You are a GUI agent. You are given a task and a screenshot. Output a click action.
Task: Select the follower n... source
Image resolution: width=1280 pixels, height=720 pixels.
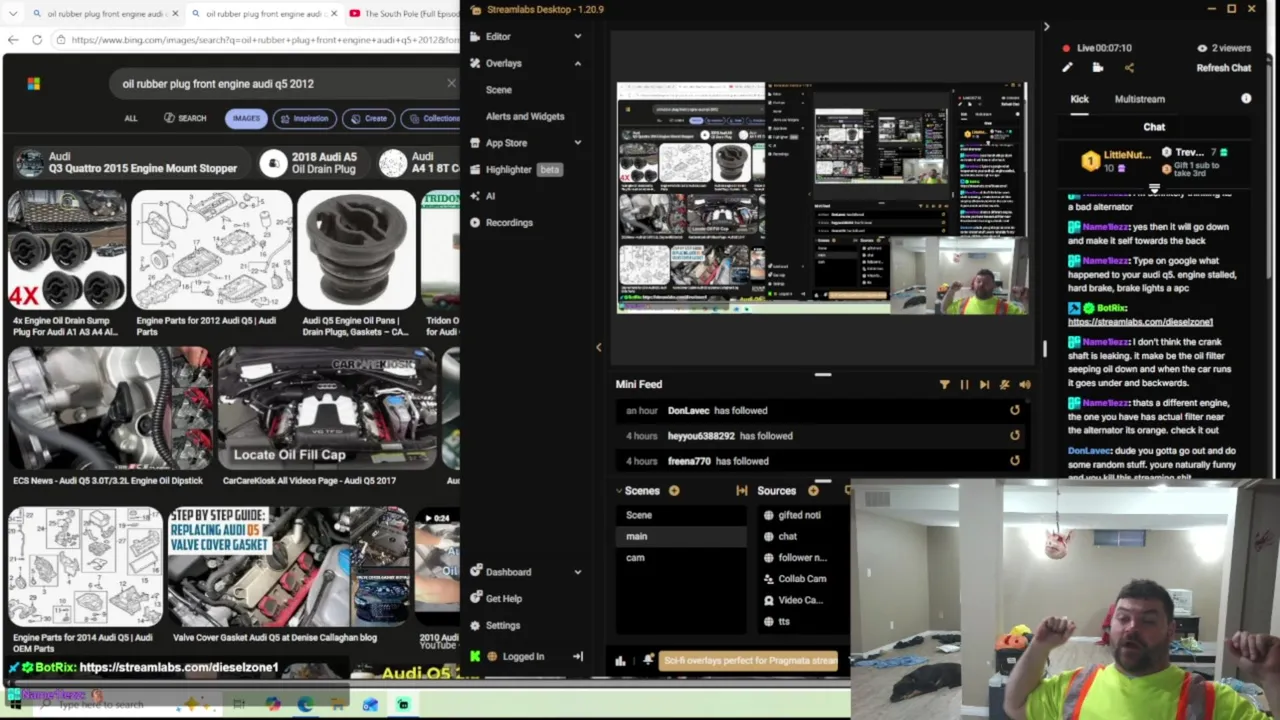(x=803, y=557)
